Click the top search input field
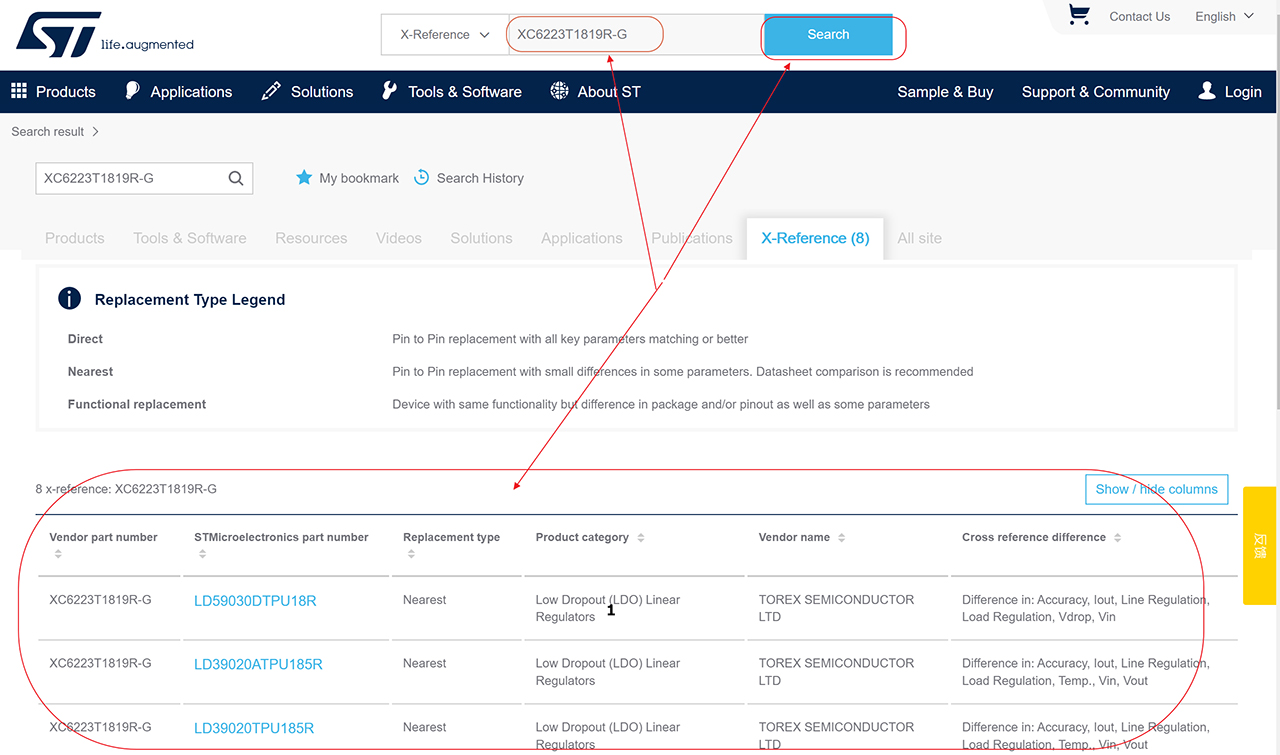The width and height of the screenshot is (1280, 755). [635, 34]
